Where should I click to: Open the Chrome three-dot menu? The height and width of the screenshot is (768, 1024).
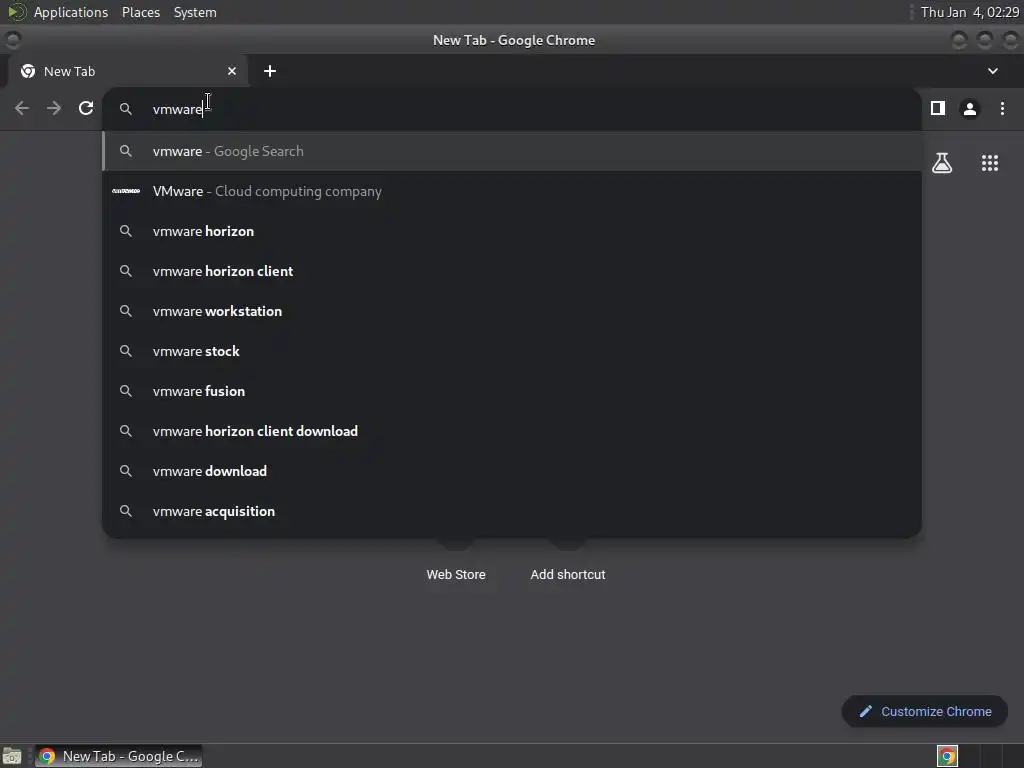pos(1002,108)
